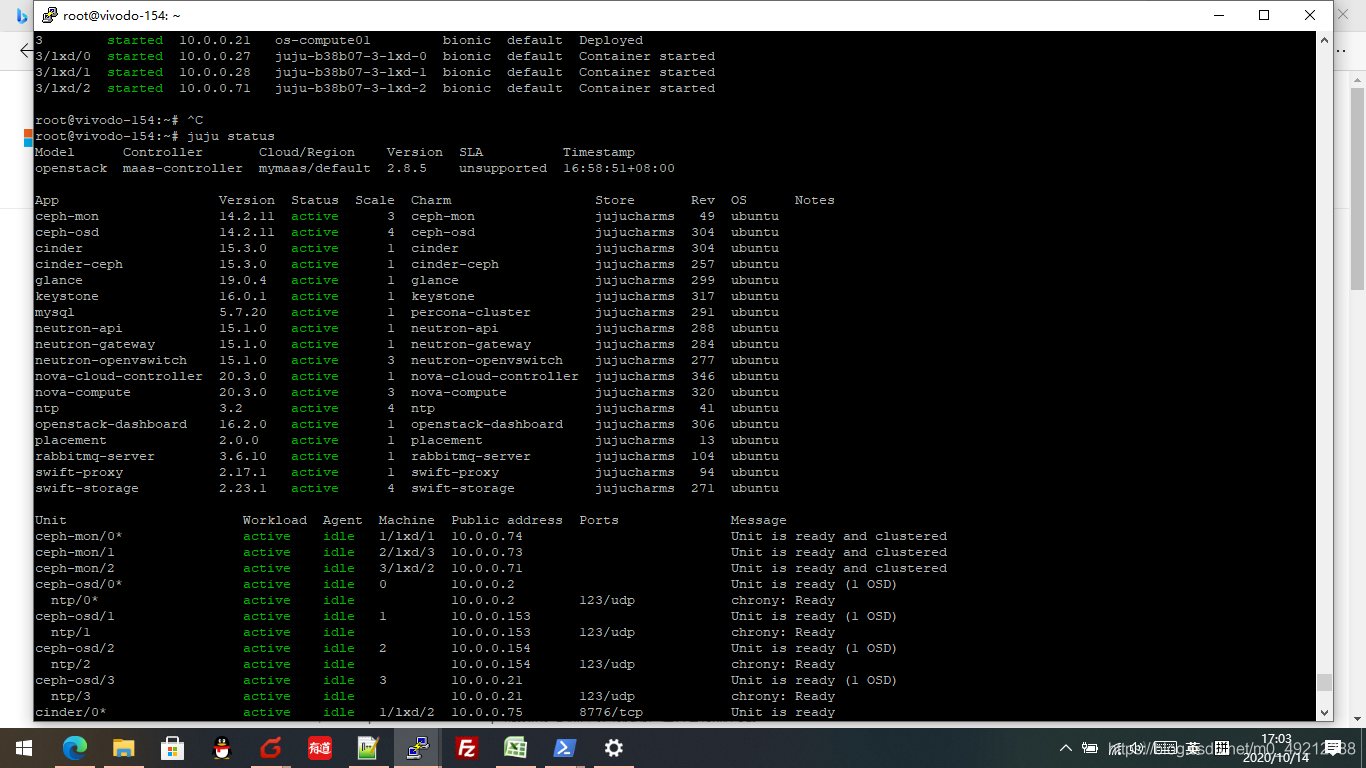Click the 'ntp/3' subordinate unit name

[71, 696]
